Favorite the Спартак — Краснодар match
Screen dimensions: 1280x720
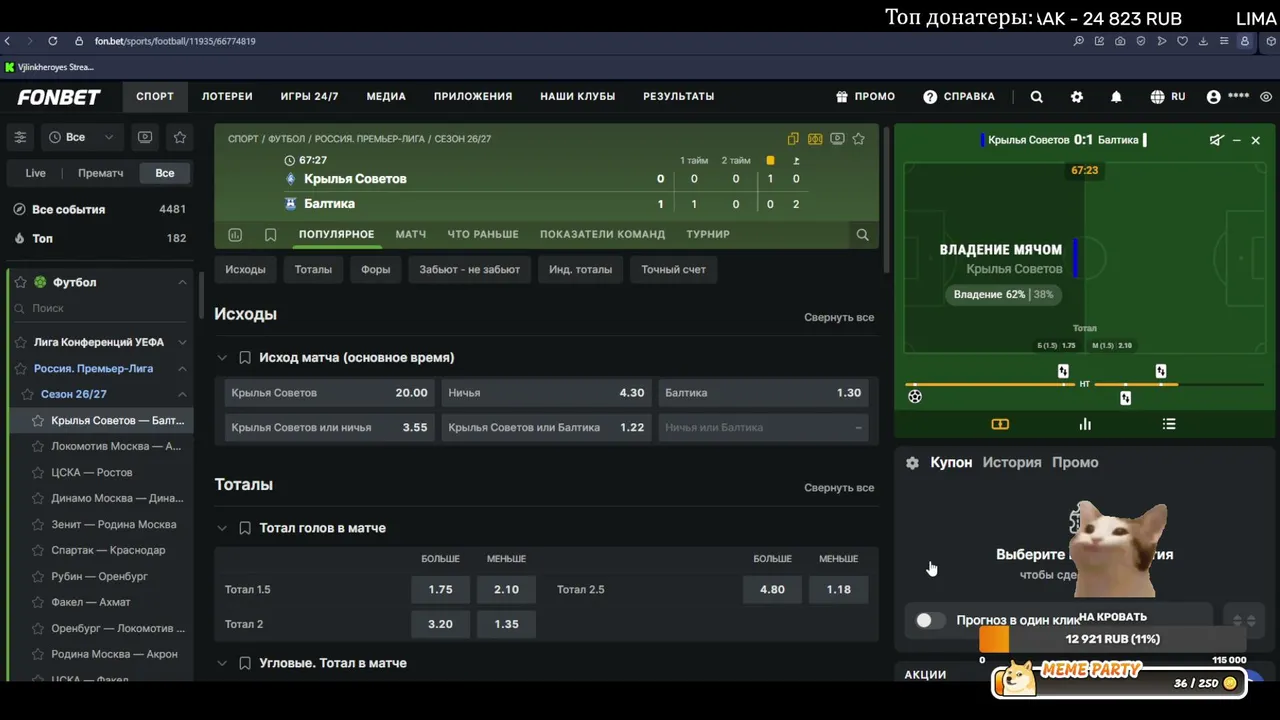38,551
